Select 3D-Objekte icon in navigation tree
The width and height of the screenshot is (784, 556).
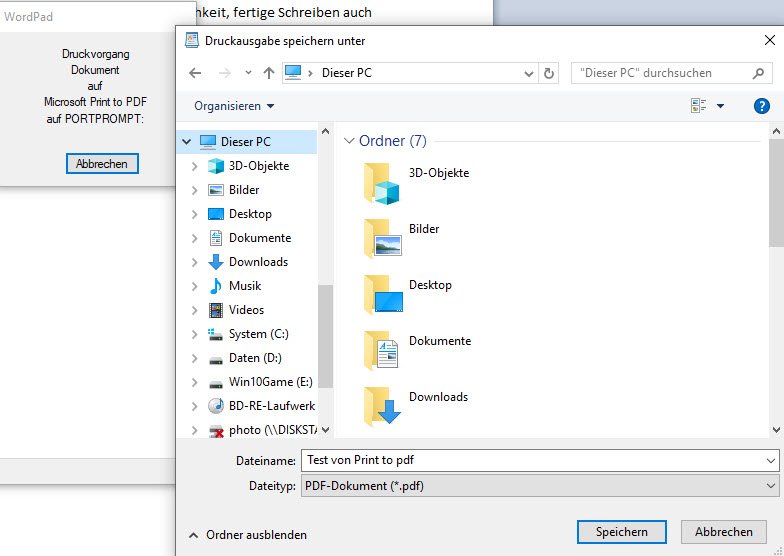coord(216,166)
